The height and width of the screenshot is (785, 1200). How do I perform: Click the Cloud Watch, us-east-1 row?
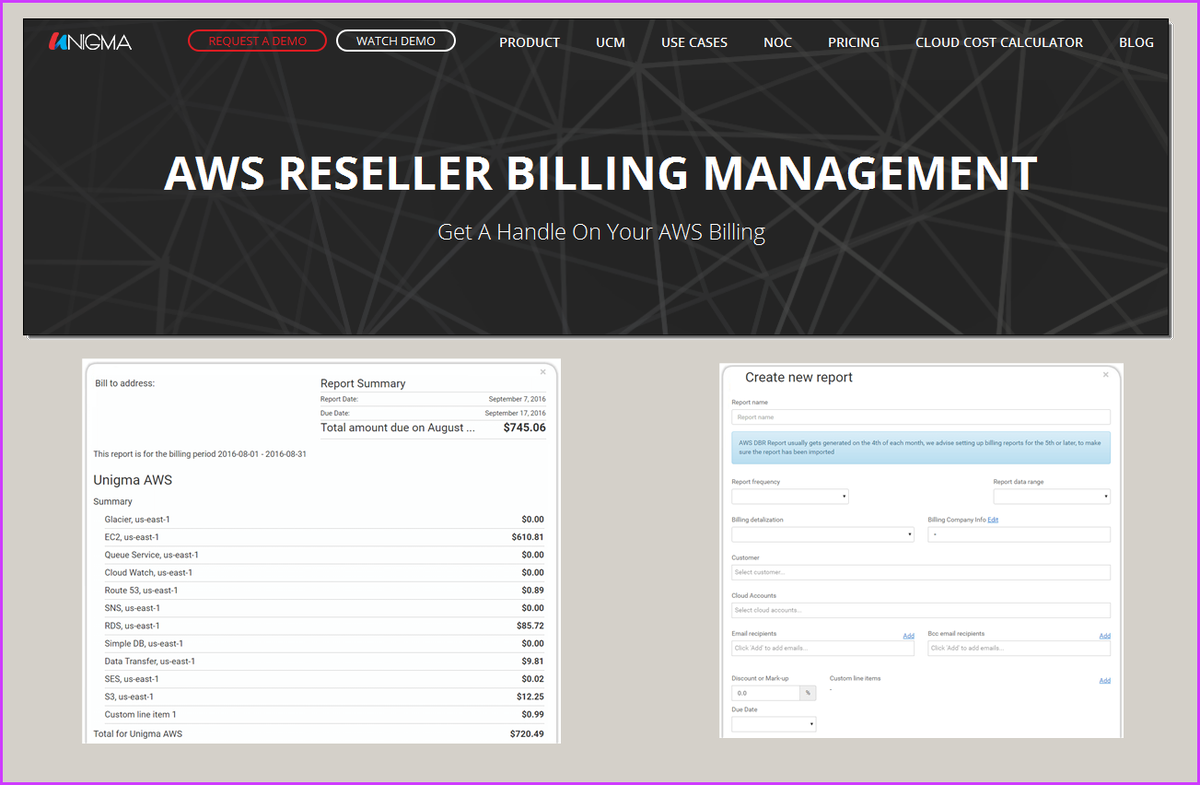pyautogui.click(x=324, y=573)
